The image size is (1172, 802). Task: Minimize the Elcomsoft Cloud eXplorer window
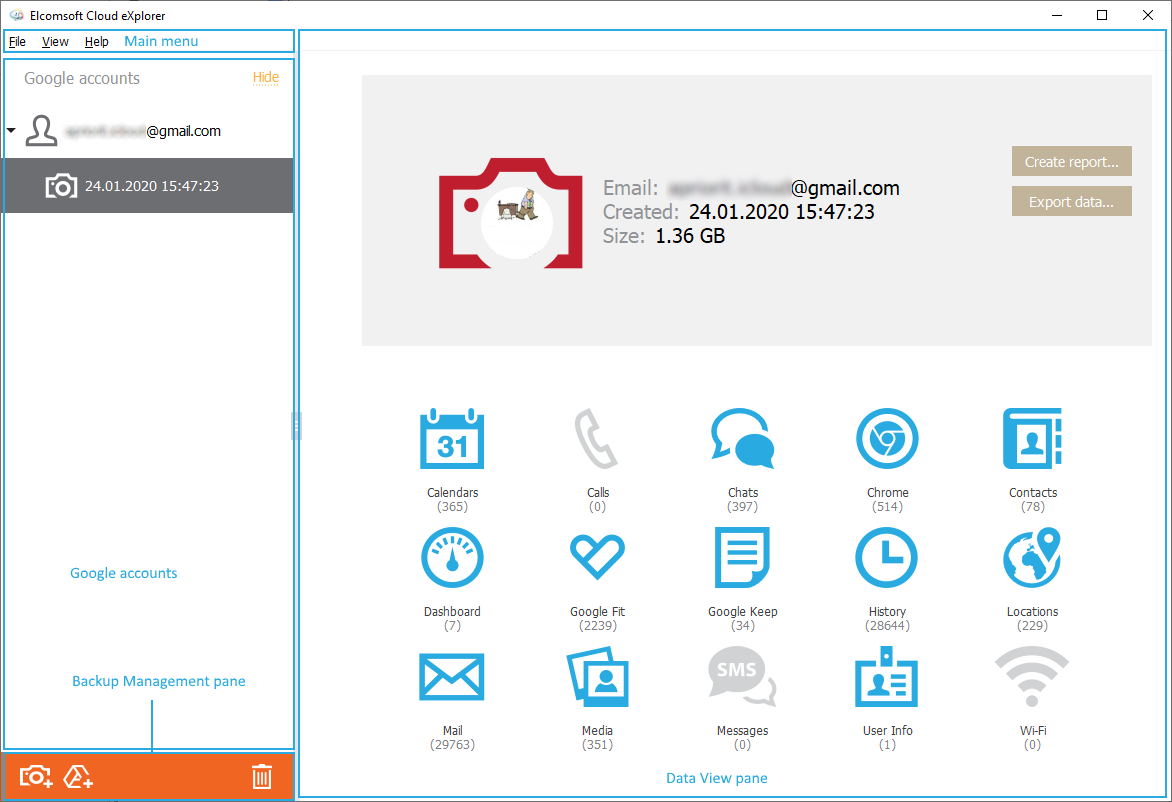(1057, 15)
